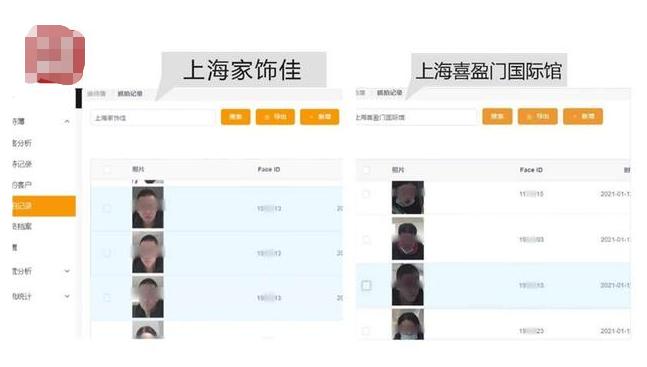Screen dimensions: 647x367
Task: Check the third row checkbox in the 上海家饰佳 table
Action: 107,298
